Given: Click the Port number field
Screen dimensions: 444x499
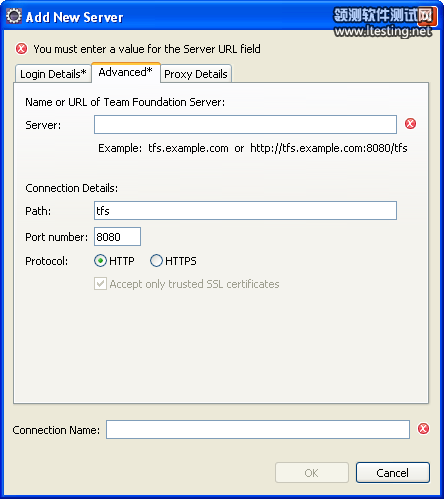Looking at the screenshot, I should [x=117, y=237].
